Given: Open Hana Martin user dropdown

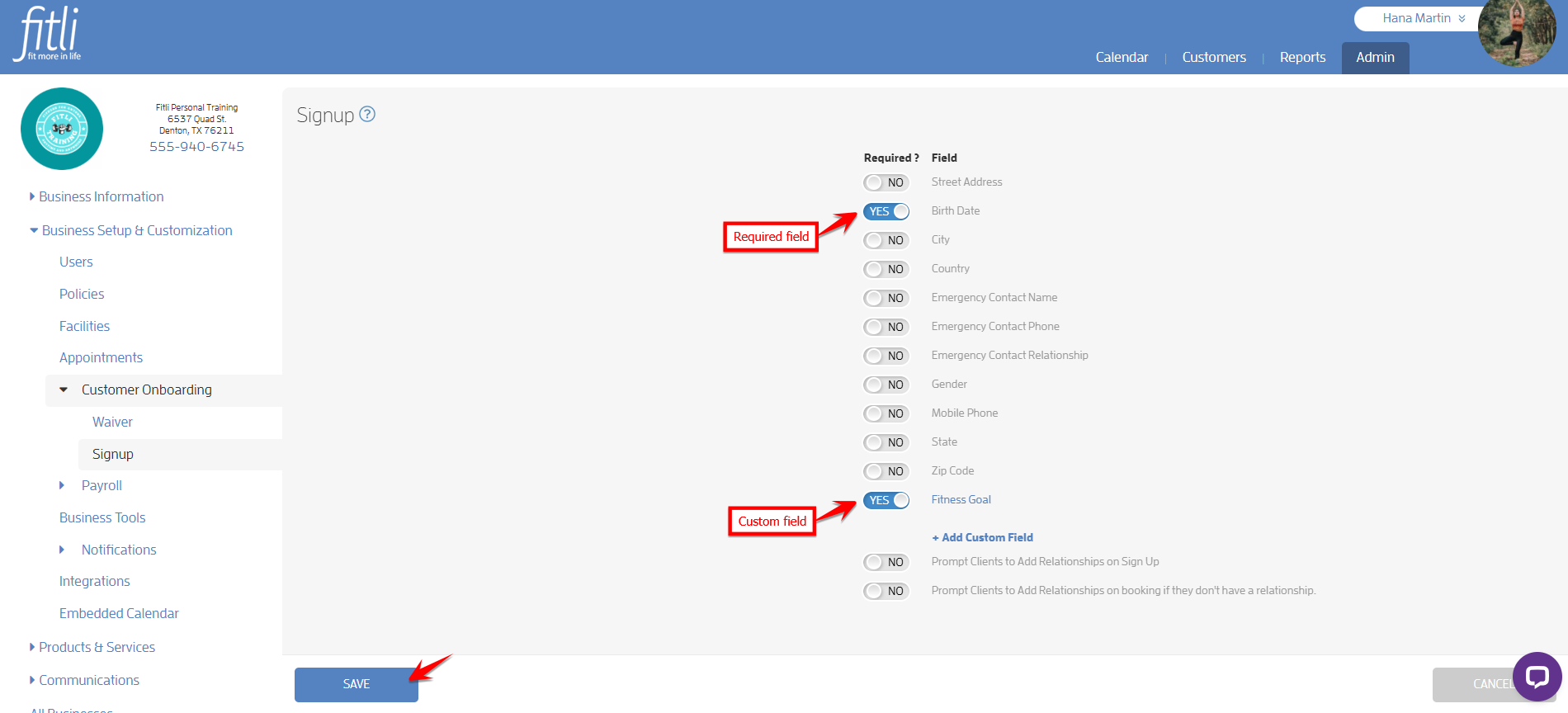Looking at the screenshot, I should tap(1424, 18).
